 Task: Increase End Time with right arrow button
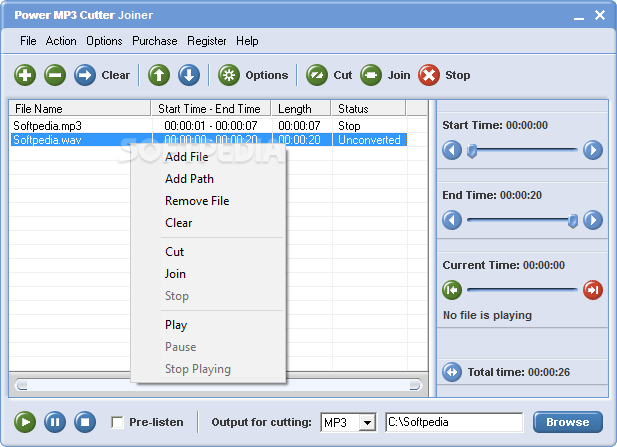point(593,220)
